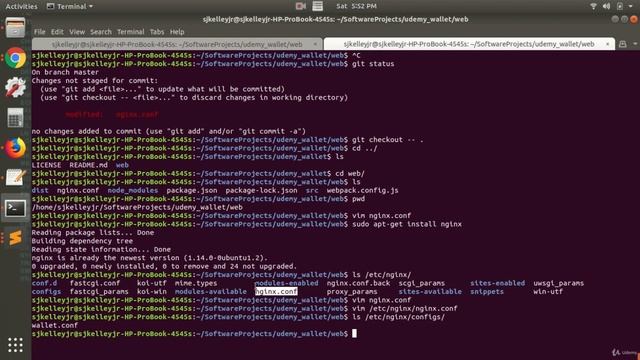
Task: Click the configs directory name
Action: pyautogui.click(x=46, y=291)
